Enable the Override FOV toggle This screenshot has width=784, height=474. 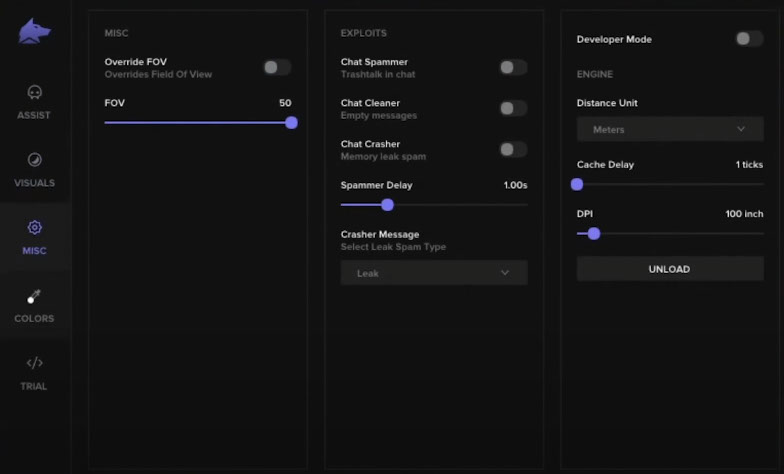[x=276, y=67]
